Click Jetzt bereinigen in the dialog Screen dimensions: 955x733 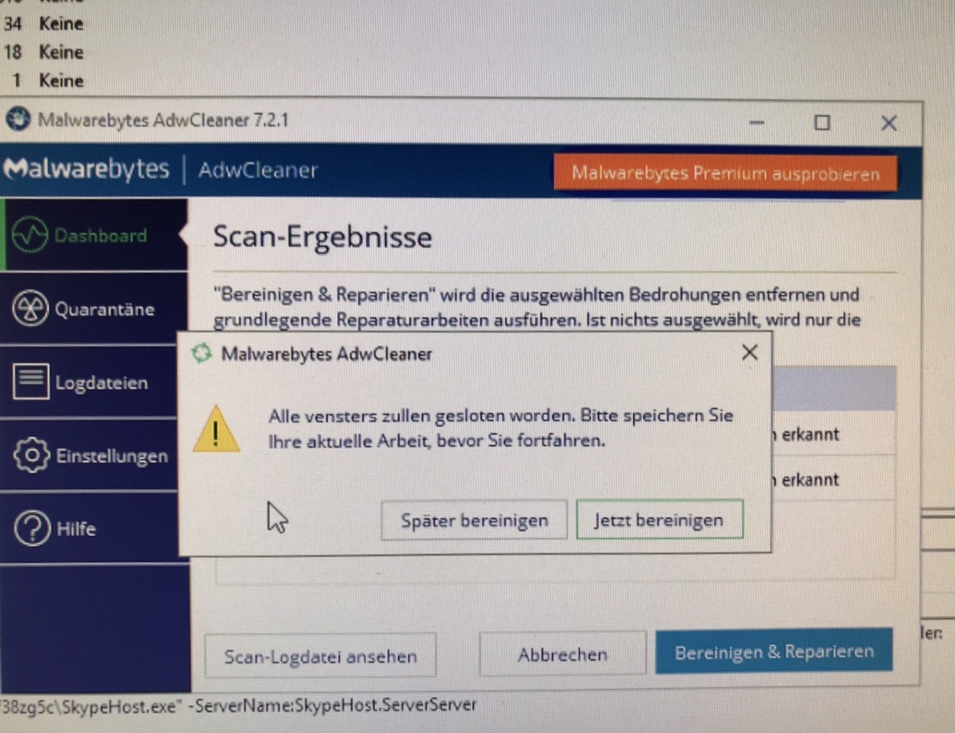tap(660, 520)
